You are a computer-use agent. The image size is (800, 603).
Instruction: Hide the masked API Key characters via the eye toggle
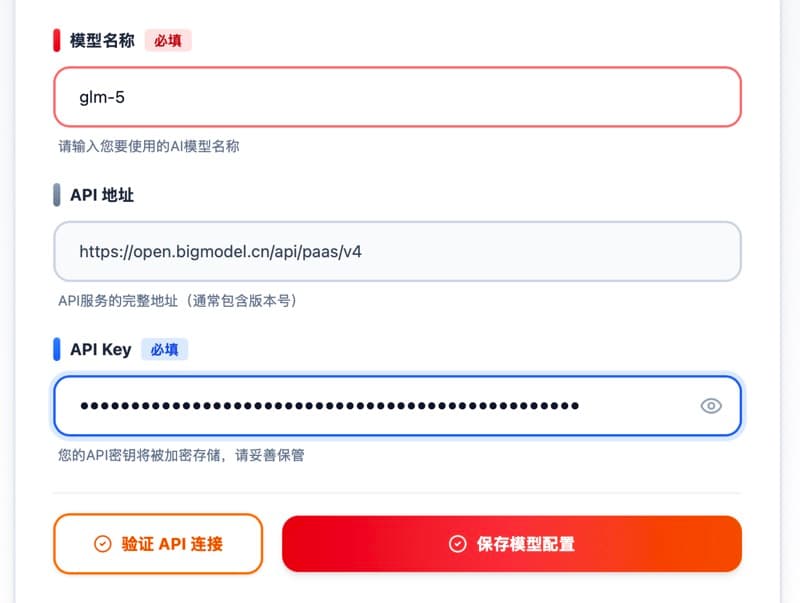(711, 405)
